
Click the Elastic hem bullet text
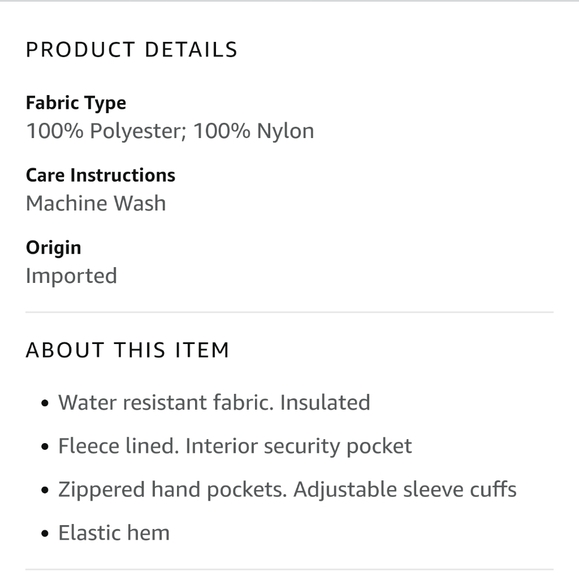(114, 533)
